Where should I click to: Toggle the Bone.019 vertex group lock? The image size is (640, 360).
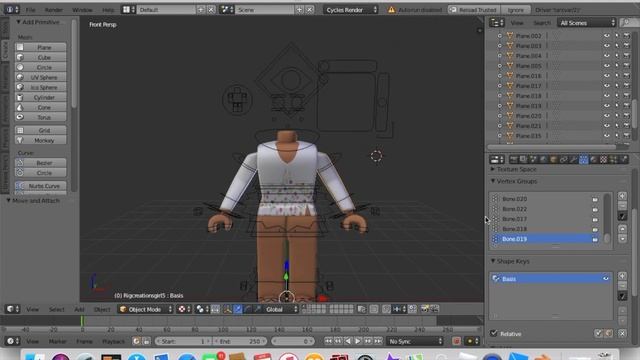tap(595, 239)
